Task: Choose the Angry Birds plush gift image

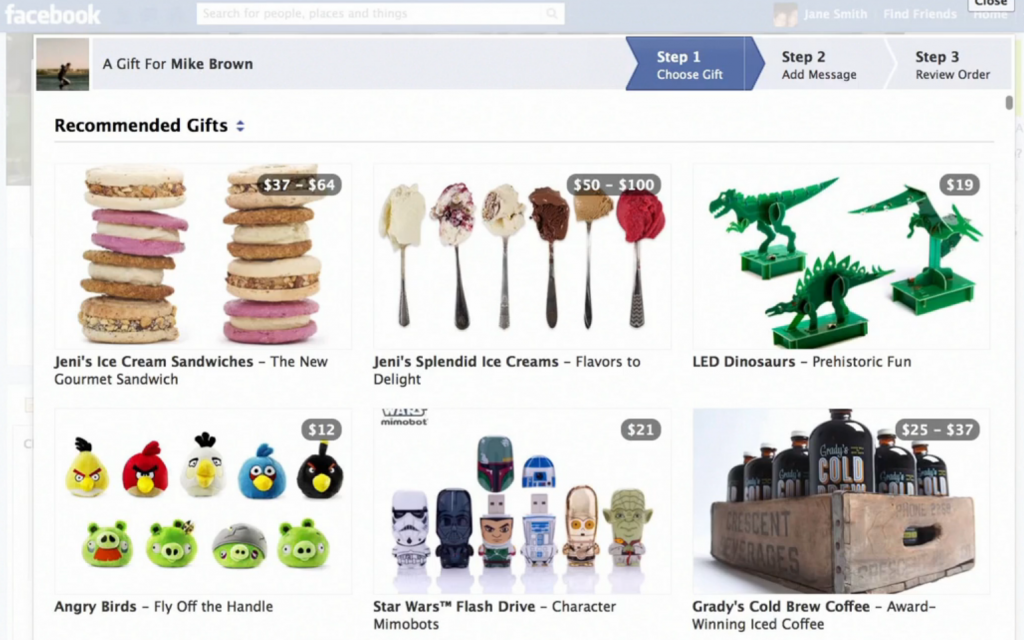Action: tap(203, 501)
